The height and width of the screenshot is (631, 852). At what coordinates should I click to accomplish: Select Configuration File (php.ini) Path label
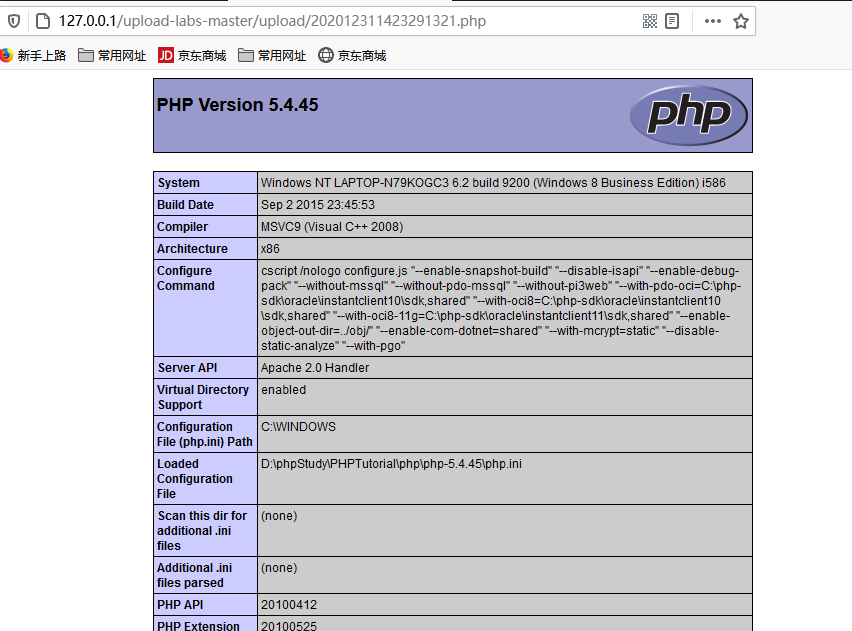coord(205,434)
